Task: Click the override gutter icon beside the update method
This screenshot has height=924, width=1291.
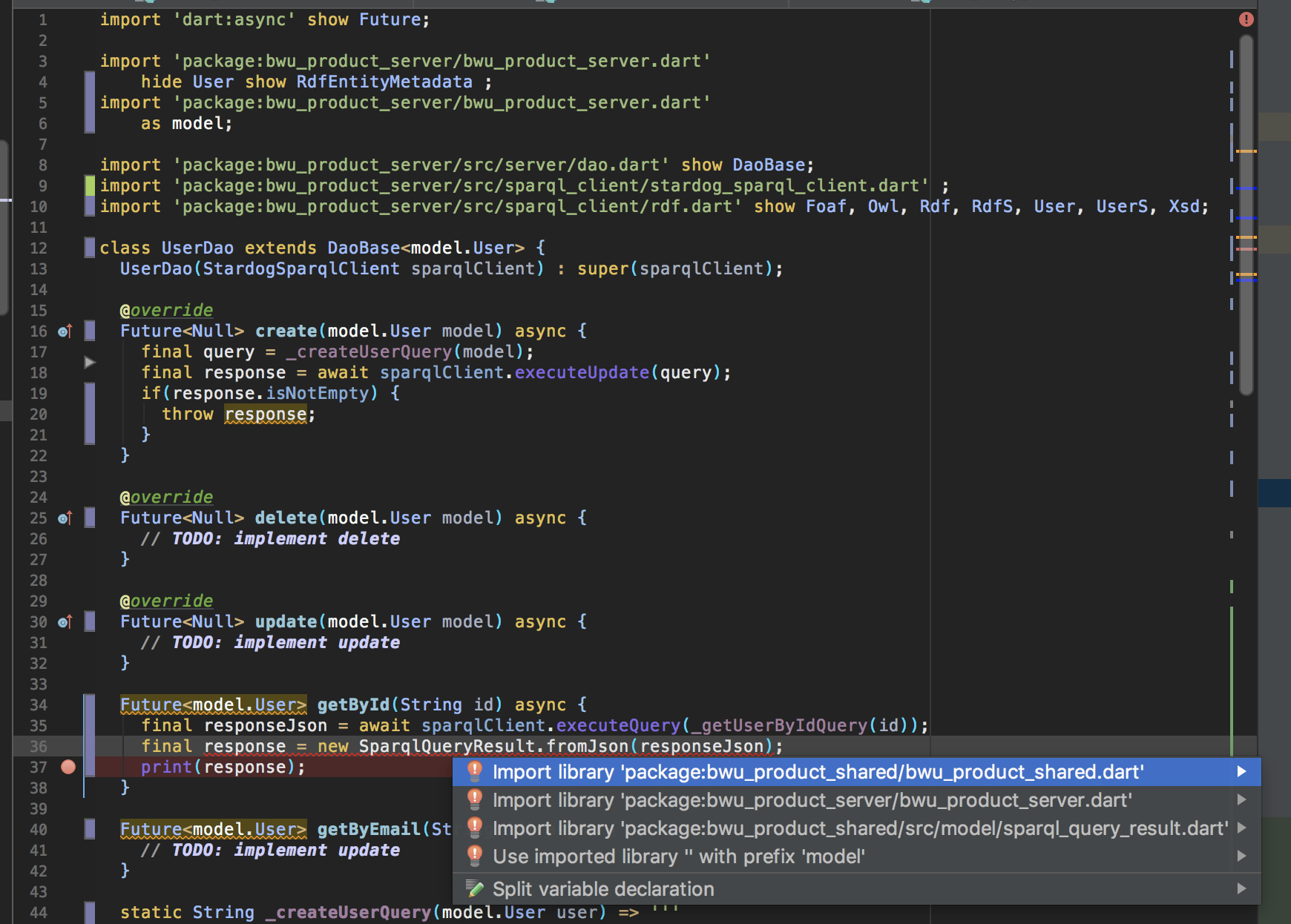Action: pos(65,621)
